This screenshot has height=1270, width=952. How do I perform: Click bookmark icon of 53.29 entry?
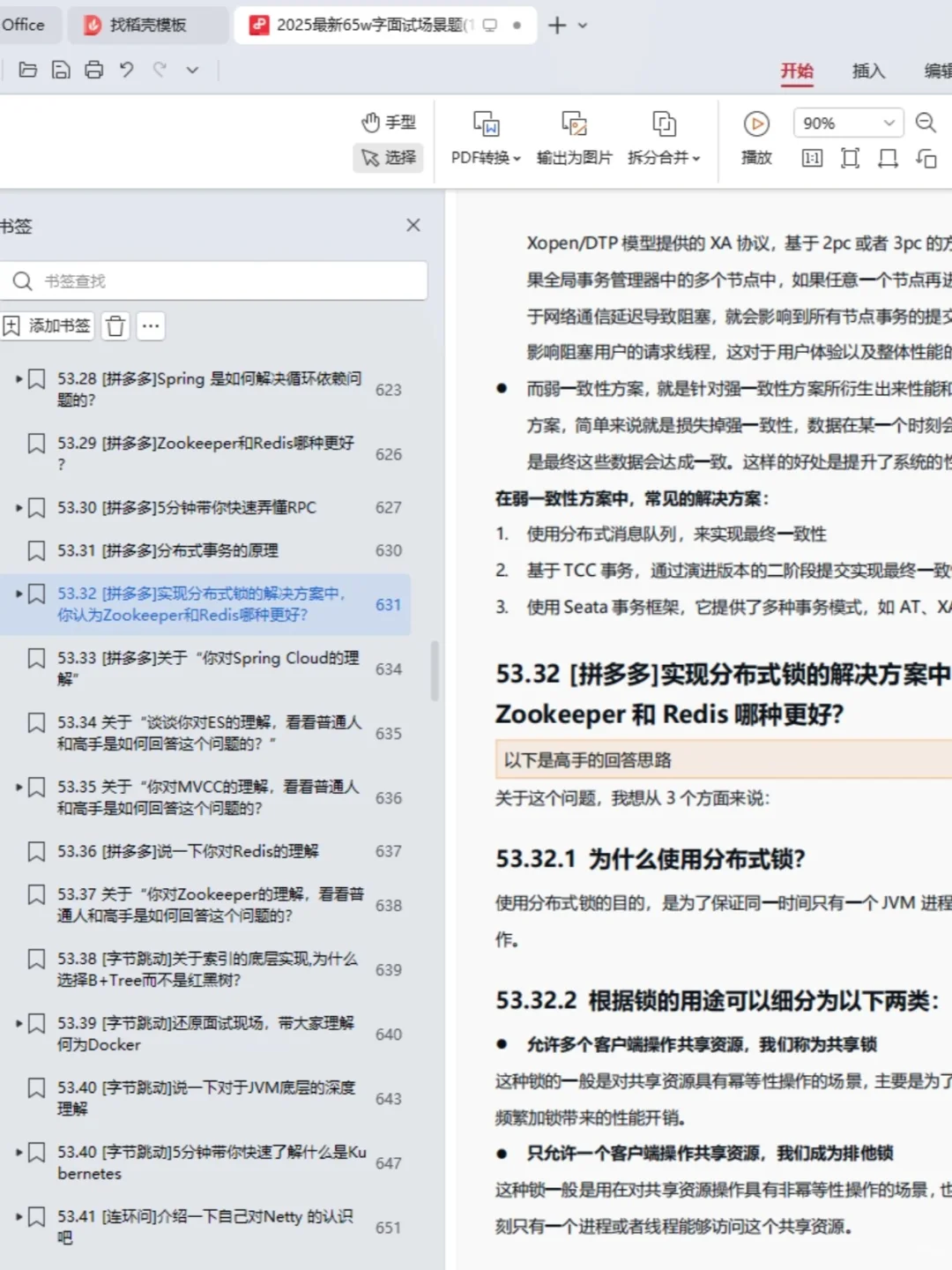pos(36,444)
